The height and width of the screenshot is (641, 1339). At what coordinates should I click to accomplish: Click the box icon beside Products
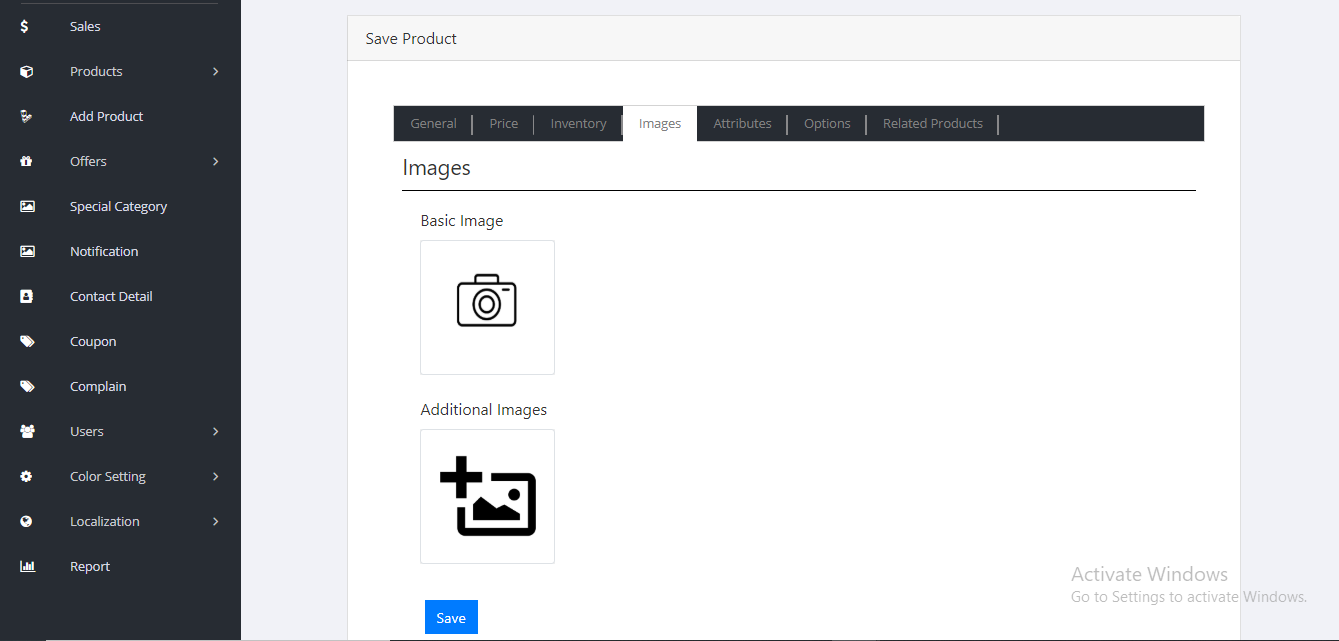[27, 72]
